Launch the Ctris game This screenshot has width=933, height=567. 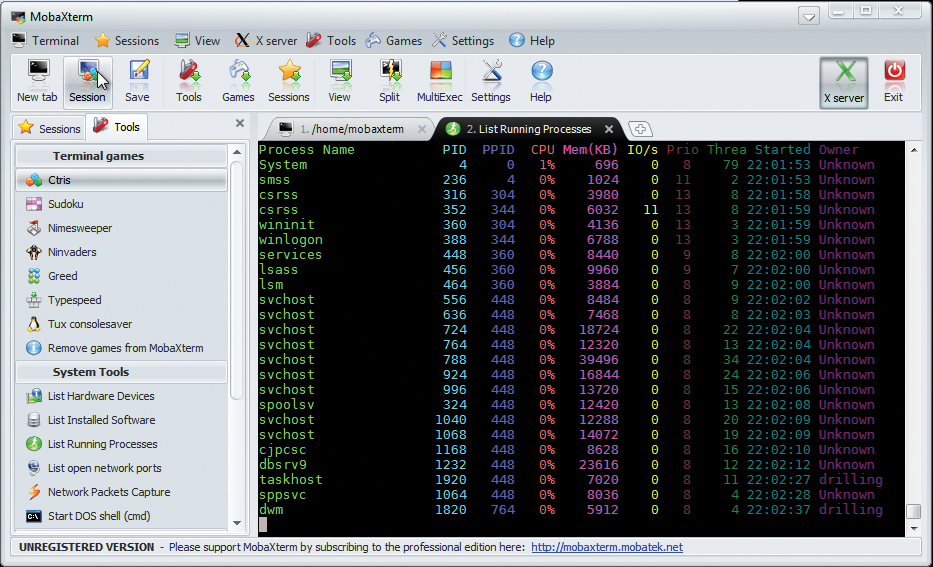pos(121,180)
